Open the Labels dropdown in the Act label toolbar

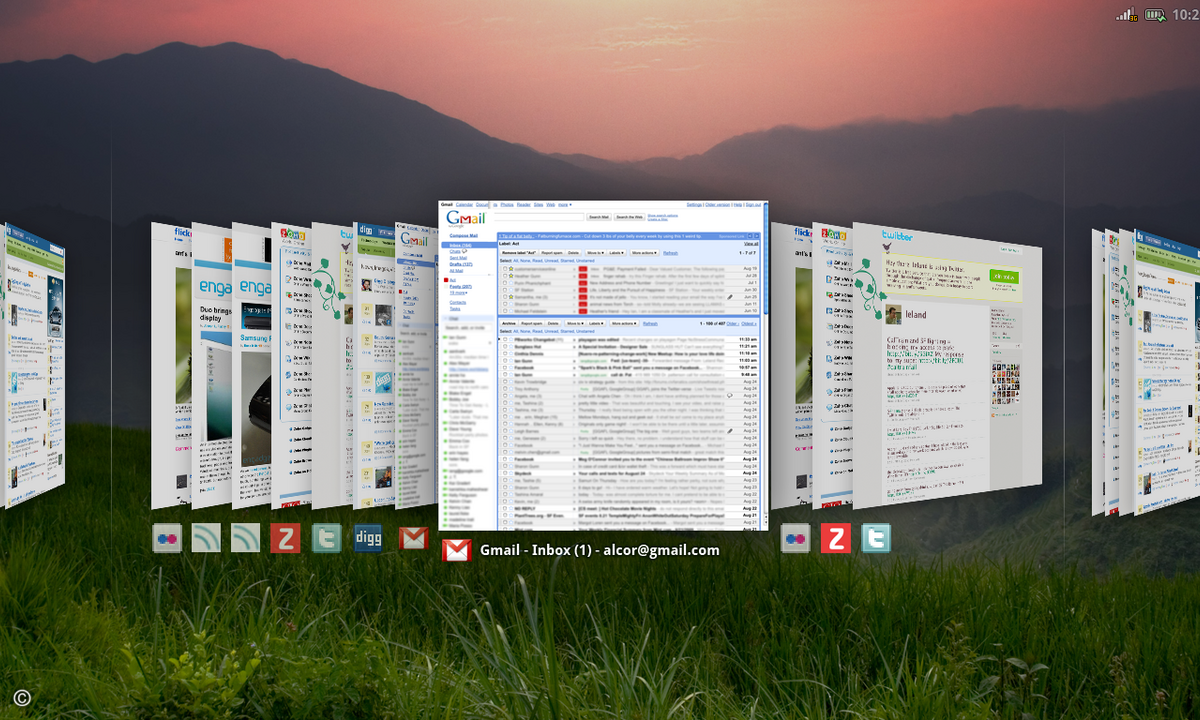tap(617, 253)
